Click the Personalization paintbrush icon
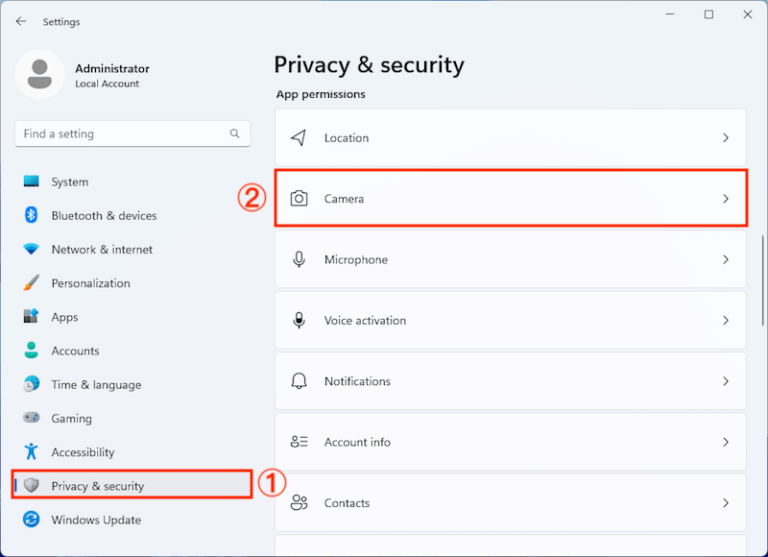Viewport: 768px width, 557px height. tap(31, 283)
